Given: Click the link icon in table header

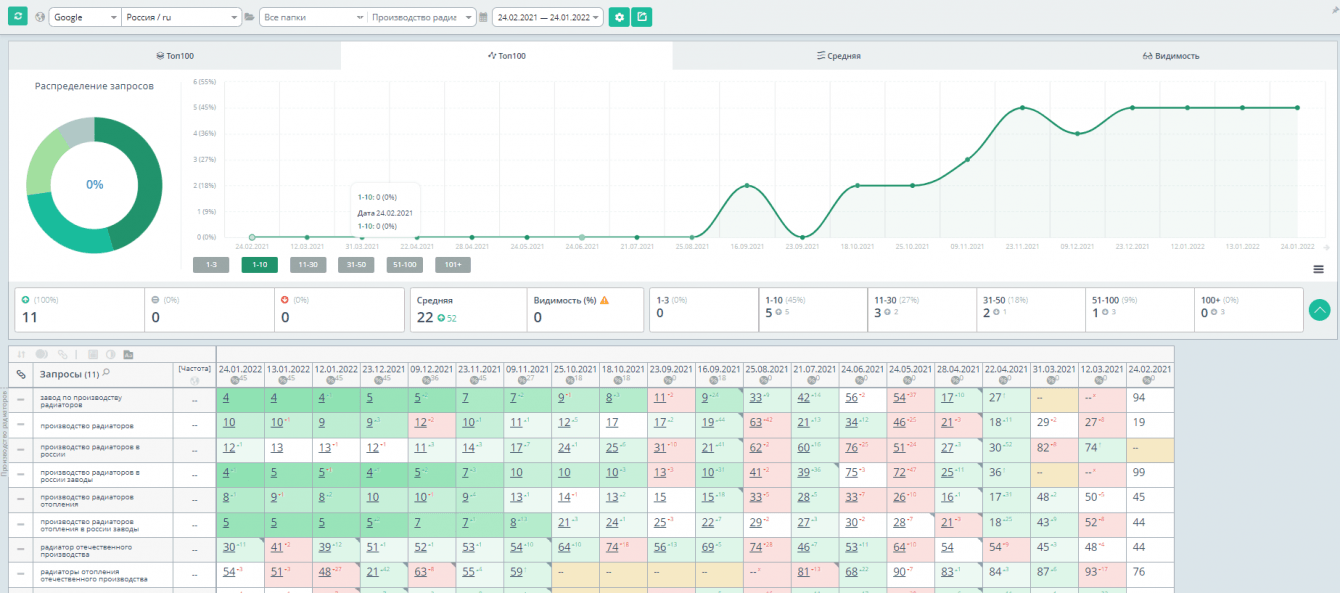Looking at the screenshot, I should (x=21, y=374).
